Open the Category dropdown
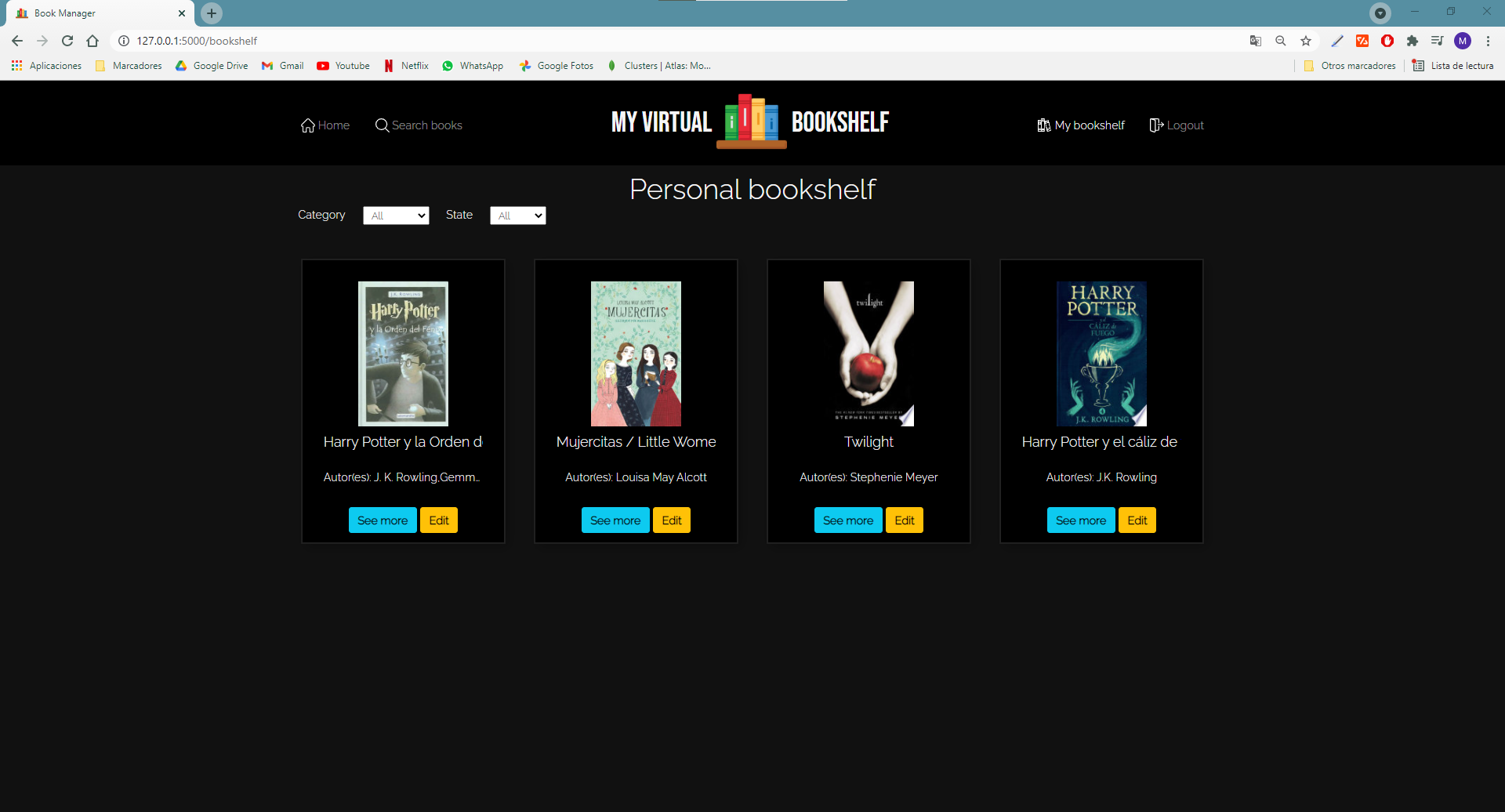The image size is (1505, 812). (396, 216)
